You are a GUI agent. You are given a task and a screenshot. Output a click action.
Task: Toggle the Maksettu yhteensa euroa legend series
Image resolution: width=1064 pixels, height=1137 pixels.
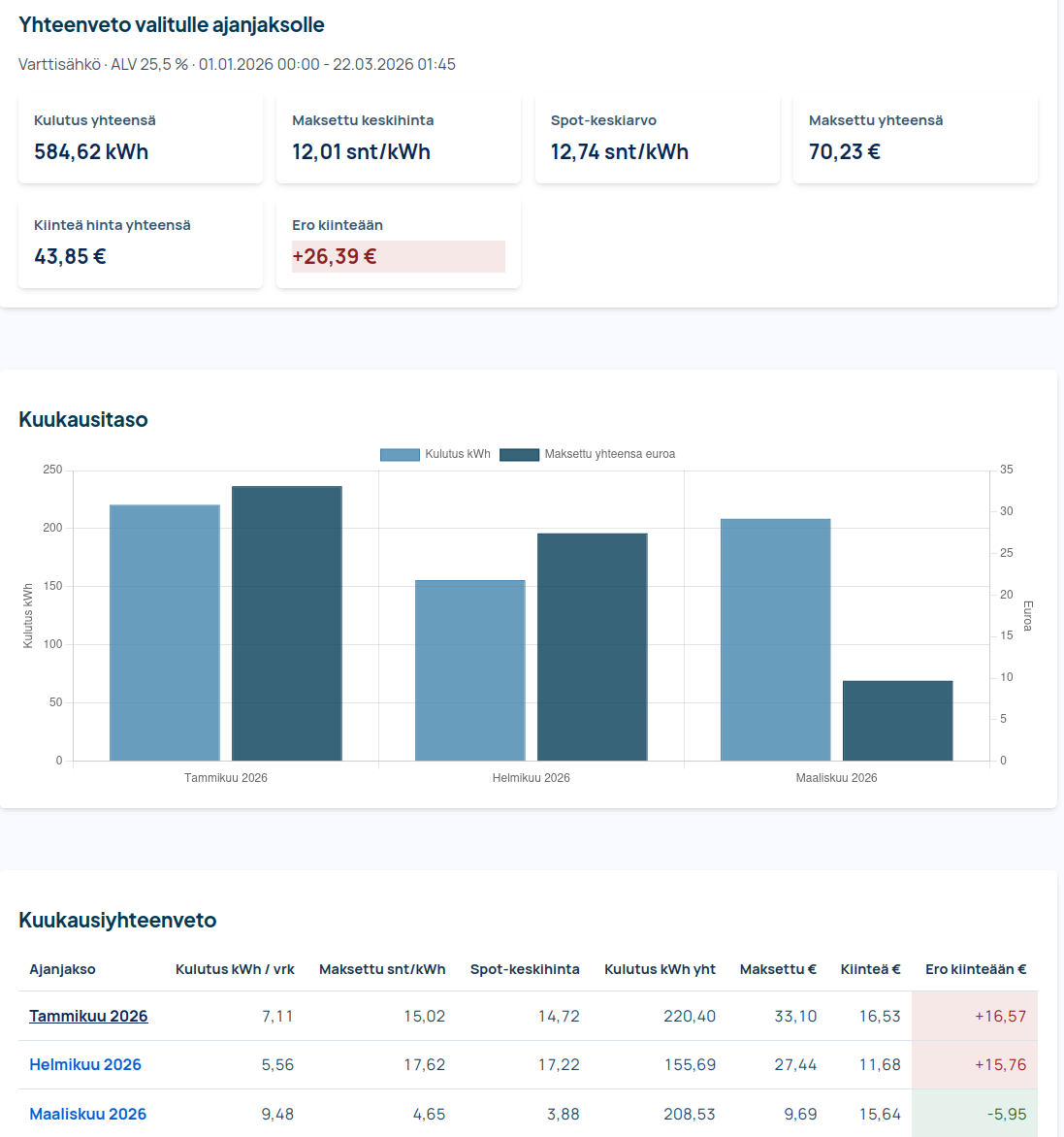588,454
